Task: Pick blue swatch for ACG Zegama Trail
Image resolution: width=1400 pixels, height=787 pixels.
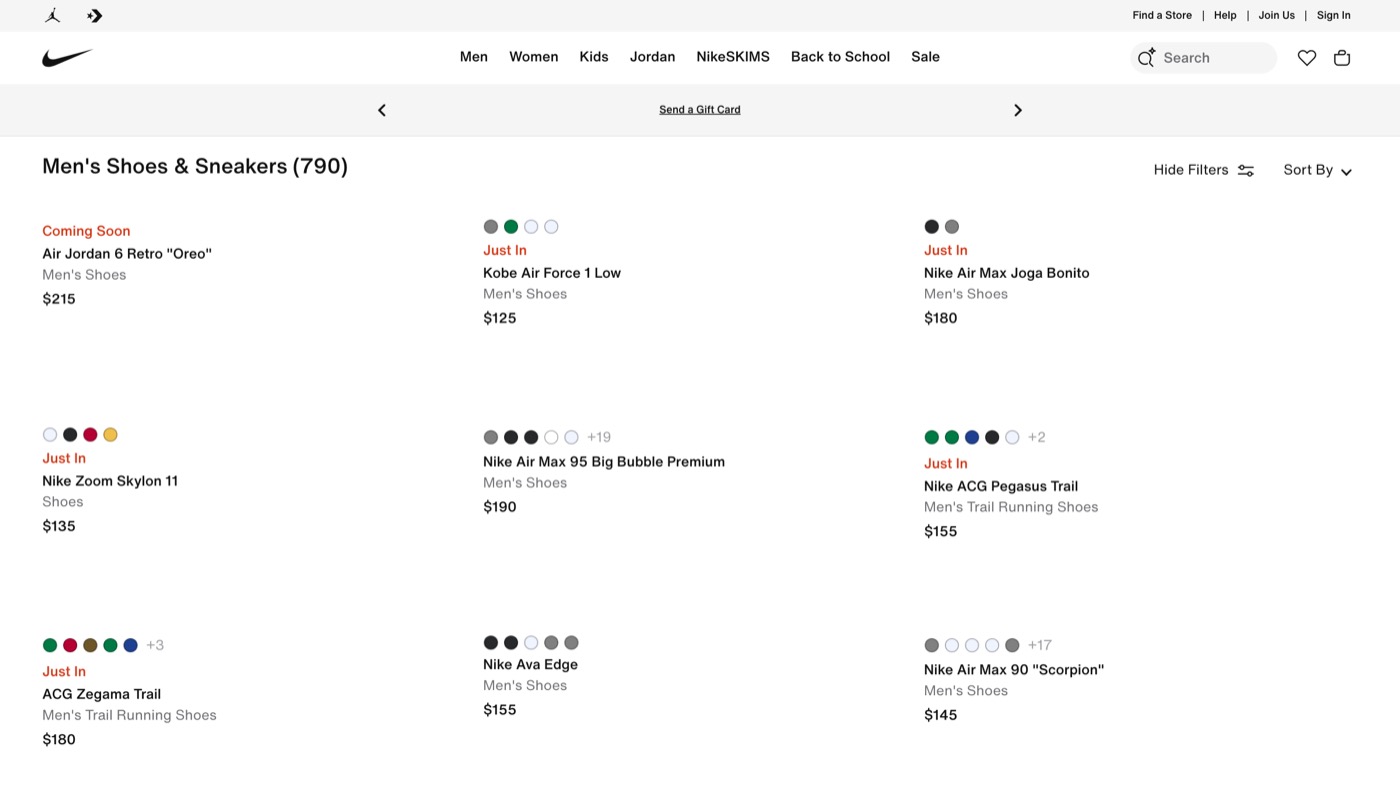Action: pyautogui.click(x=130, y=645)
